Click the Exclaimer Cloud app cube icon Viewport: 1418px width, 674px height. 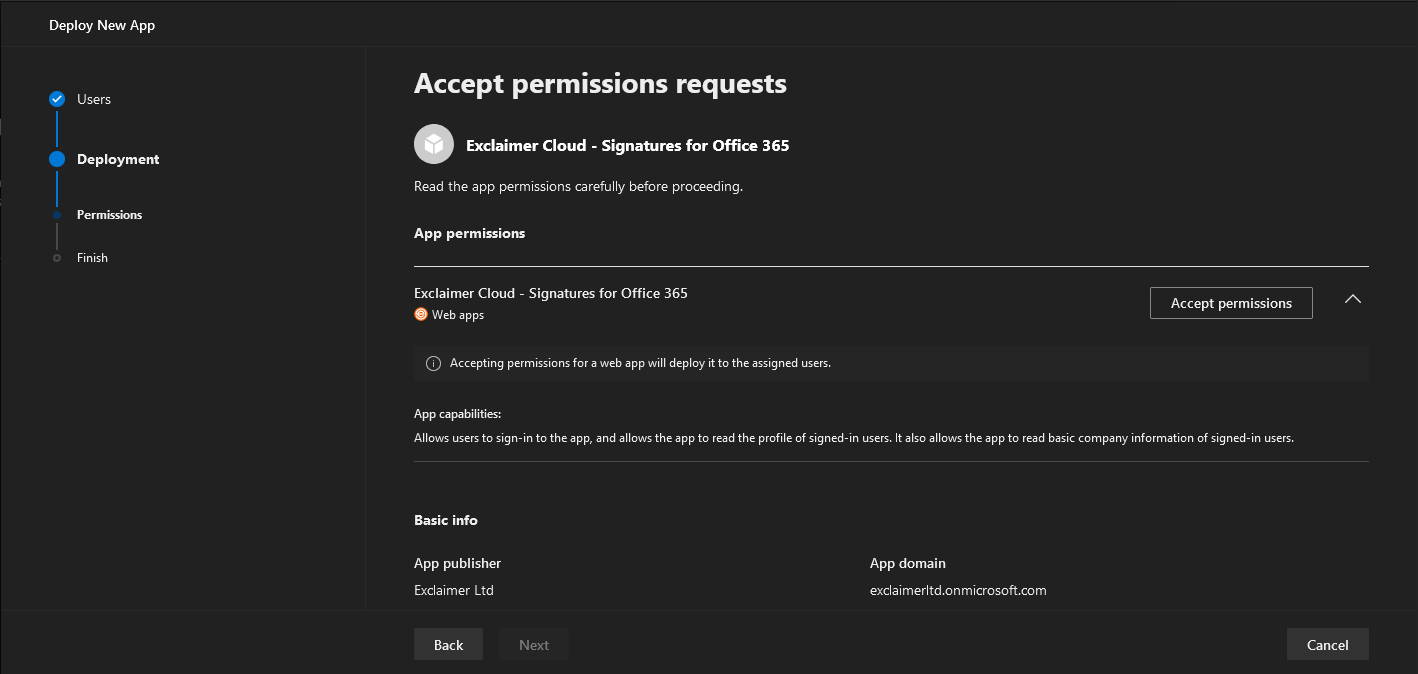[x=434, y=145]
